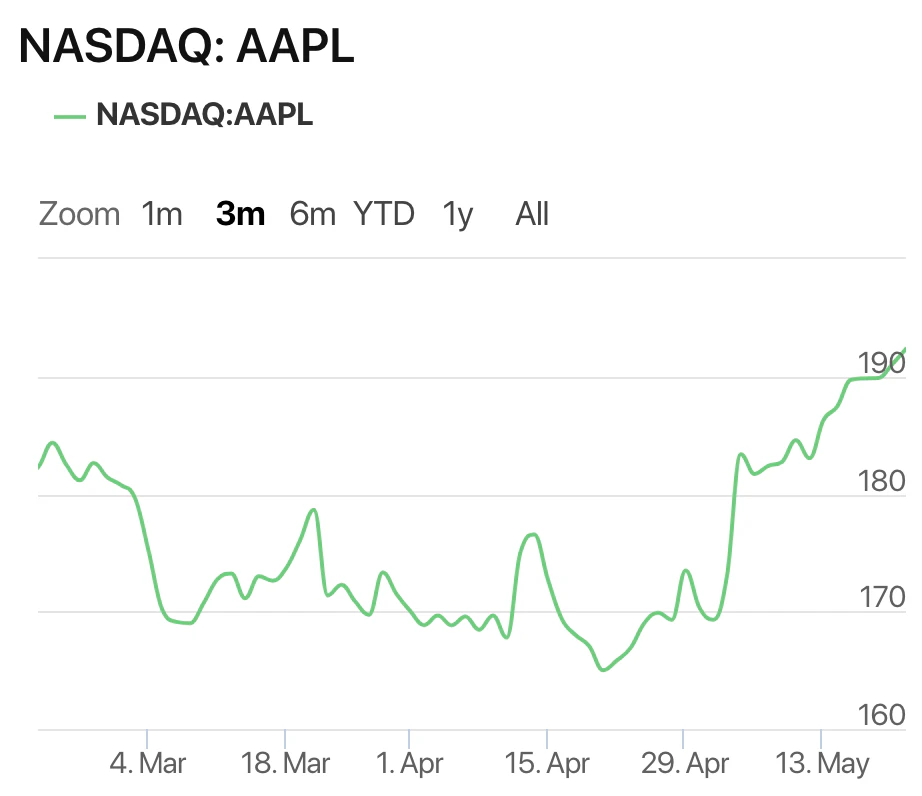Select the "29. Apr" date axis label
The width and height of the screenshot is (922, 796).
(683, 764)
